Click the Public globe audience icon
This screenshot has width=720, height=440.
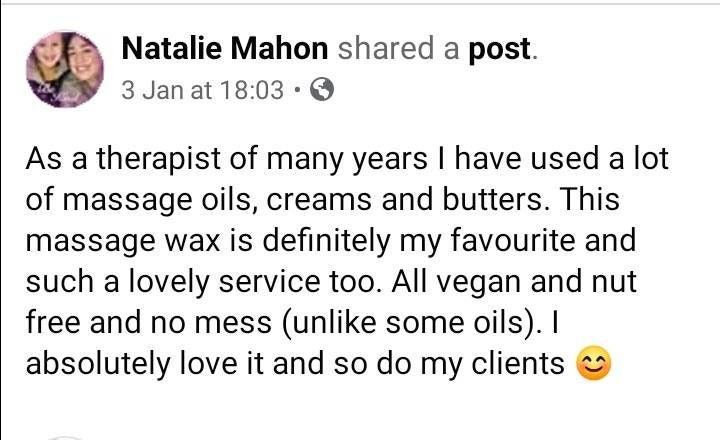(x=322, y=90)
